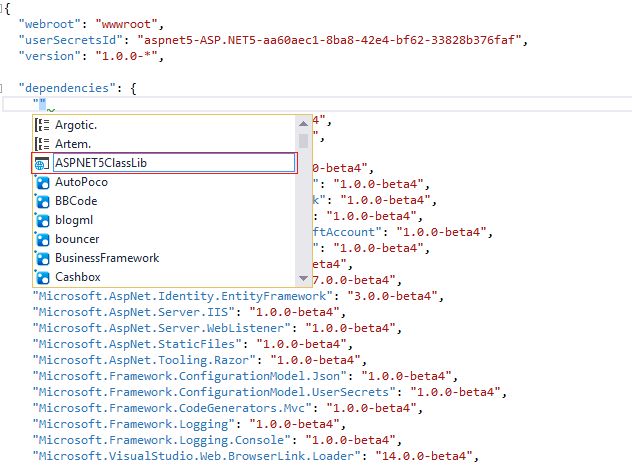Click the "dependencies" key

(x=67, y=88)
